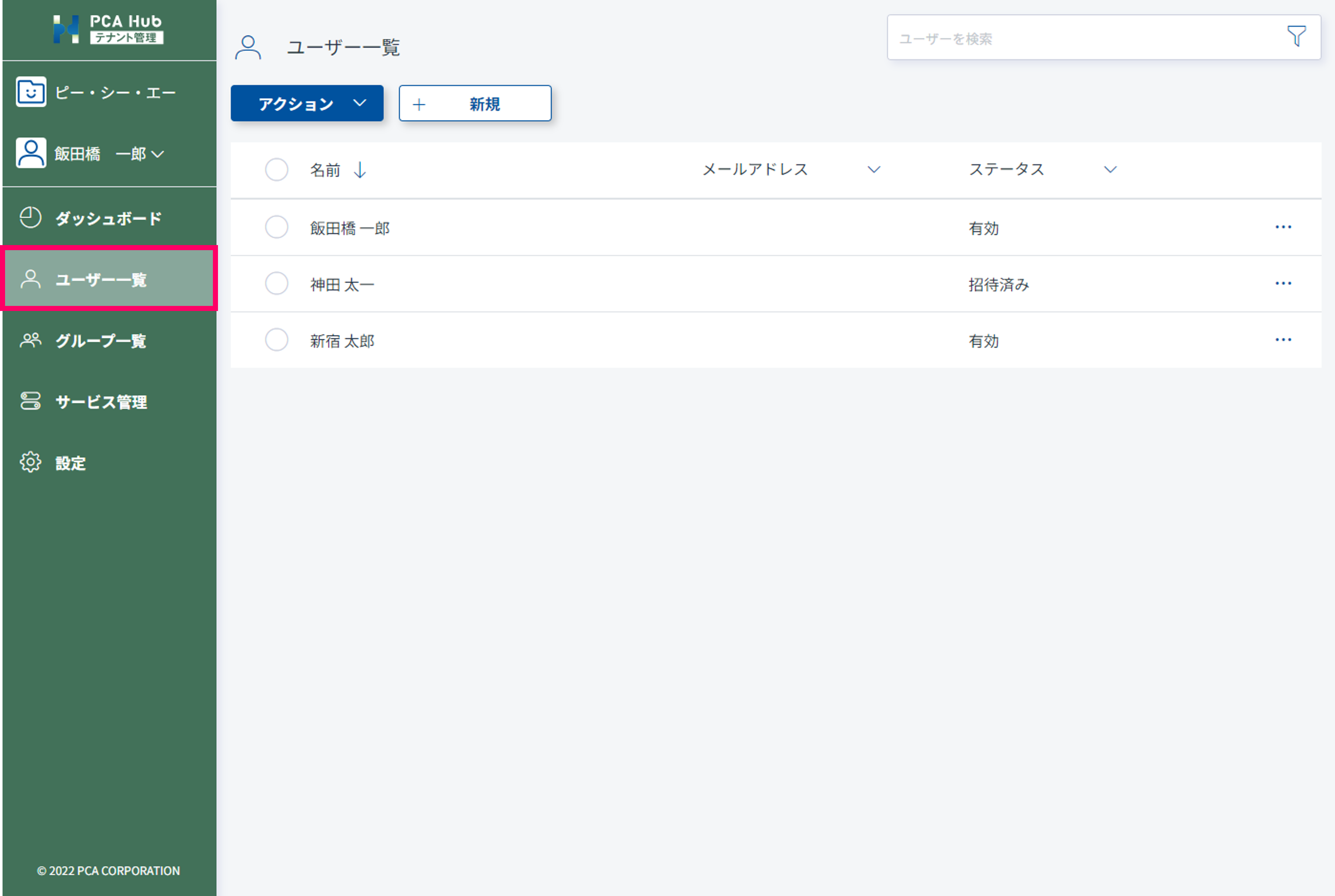Screen dimensions: 1335x896
Task: Open サービス管理 from the sidebar
Action: 101,402
